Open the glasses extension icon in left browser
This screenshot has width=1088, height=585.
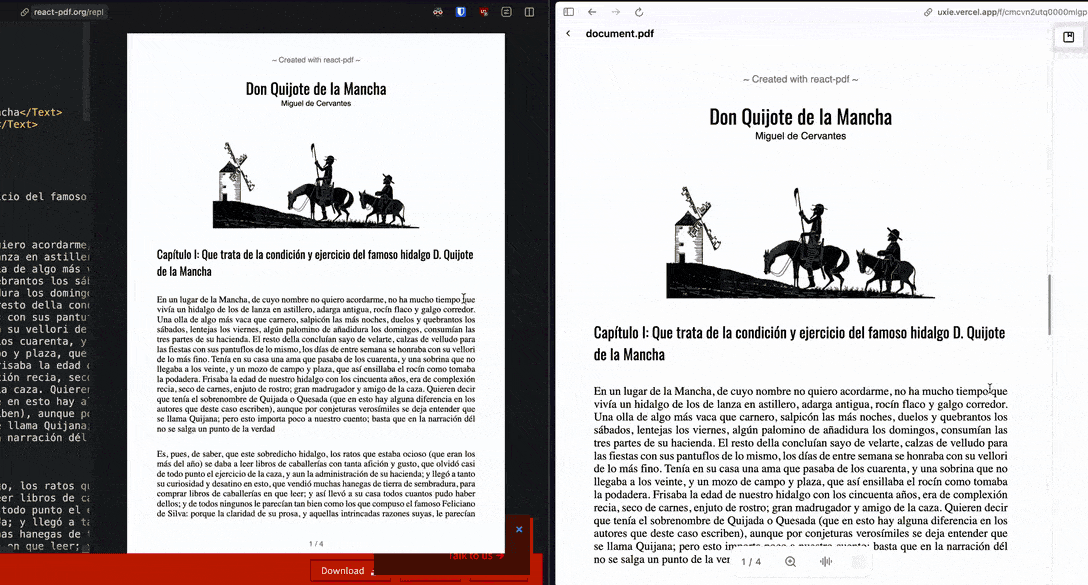pos(438,12)
